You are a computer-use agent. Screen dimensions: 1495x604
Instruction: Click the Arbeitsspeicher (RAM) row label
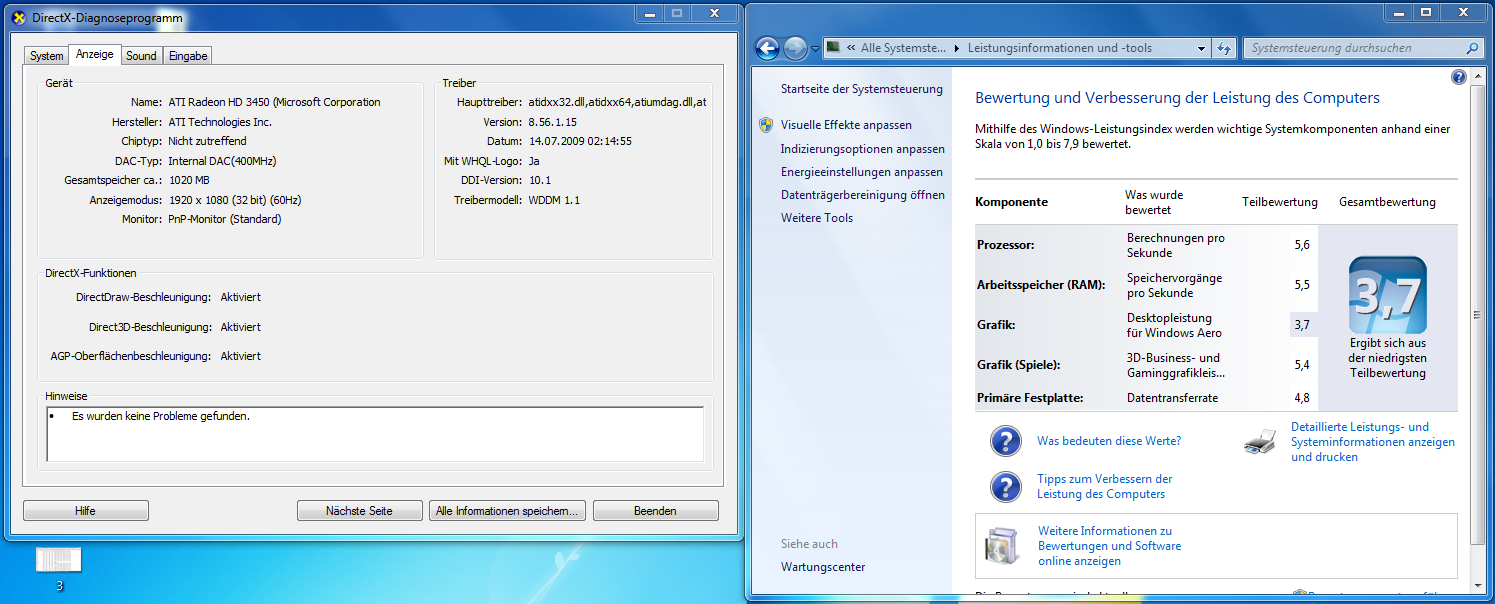click(1041, 285)
